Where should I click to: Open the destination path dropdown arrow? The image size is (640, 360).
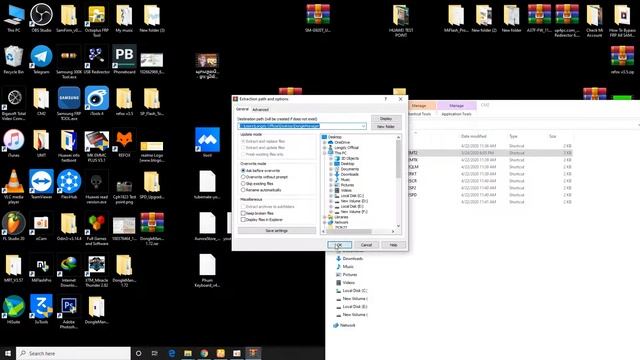pyautogui.click(x=363, y=126)
